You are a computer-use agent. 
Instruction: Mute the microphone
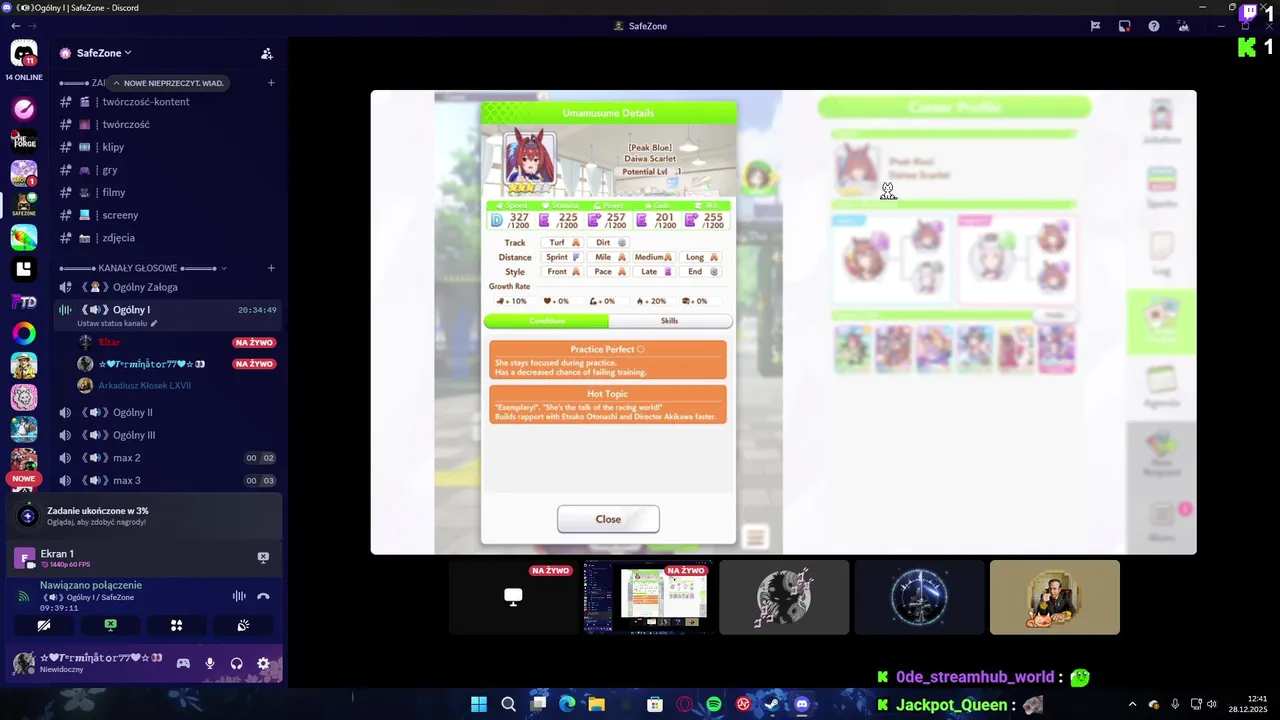(x=210, y=663)
